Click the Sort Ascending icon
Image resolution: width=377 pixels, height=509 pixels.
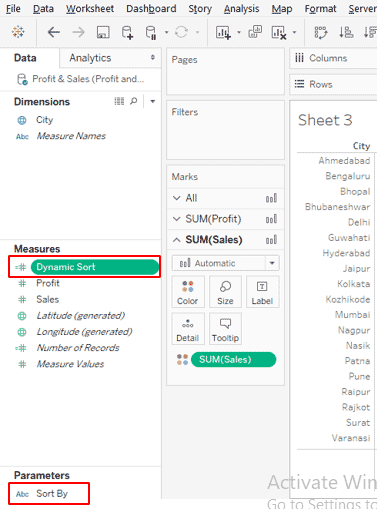[346, 32]
